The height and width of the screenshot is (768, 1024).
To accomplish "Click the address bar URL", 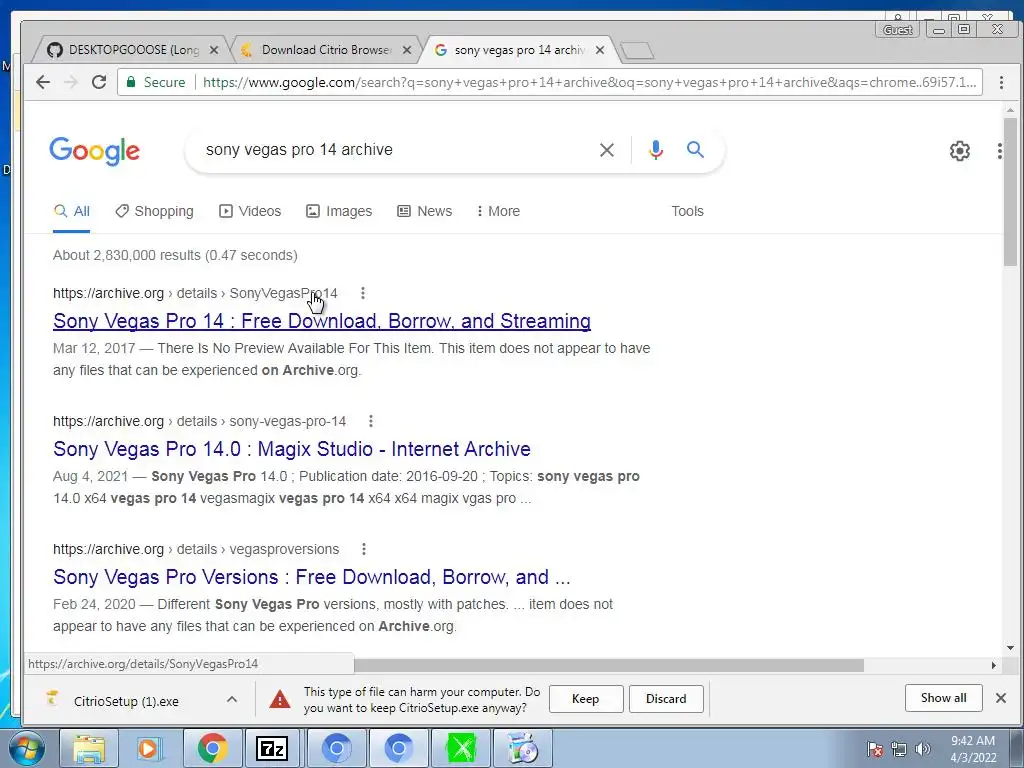I will tap(588, 82).
